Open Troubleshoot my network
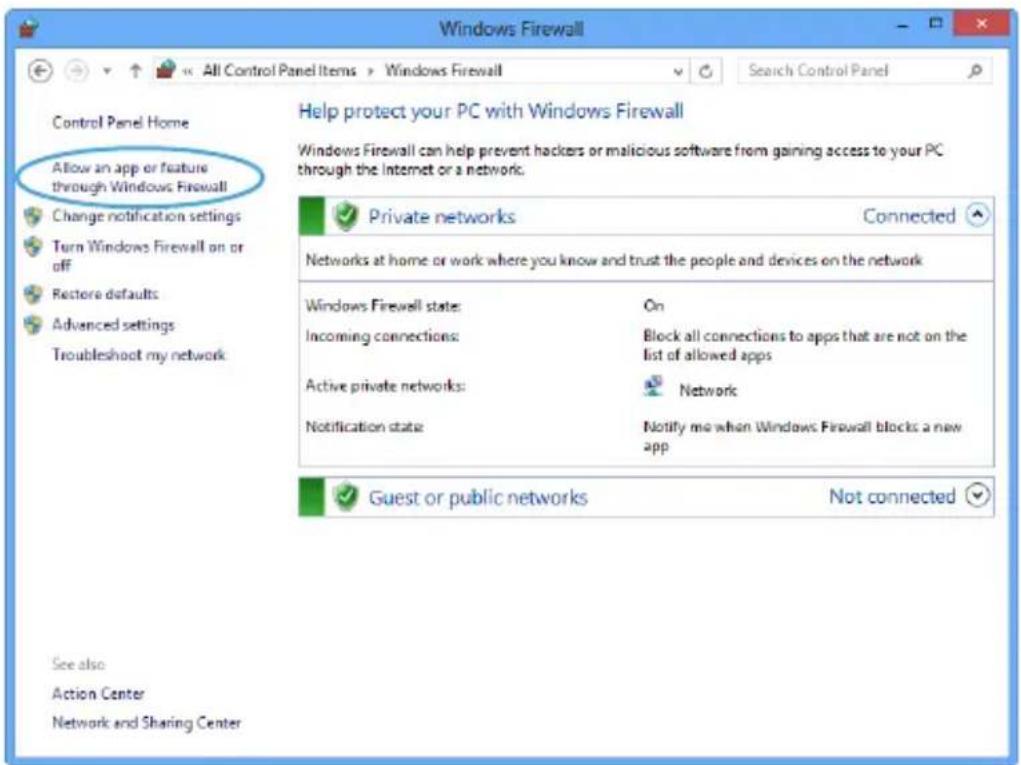Image resolution: width=1021 pixels, height=765 pixels. pos(139,355)
